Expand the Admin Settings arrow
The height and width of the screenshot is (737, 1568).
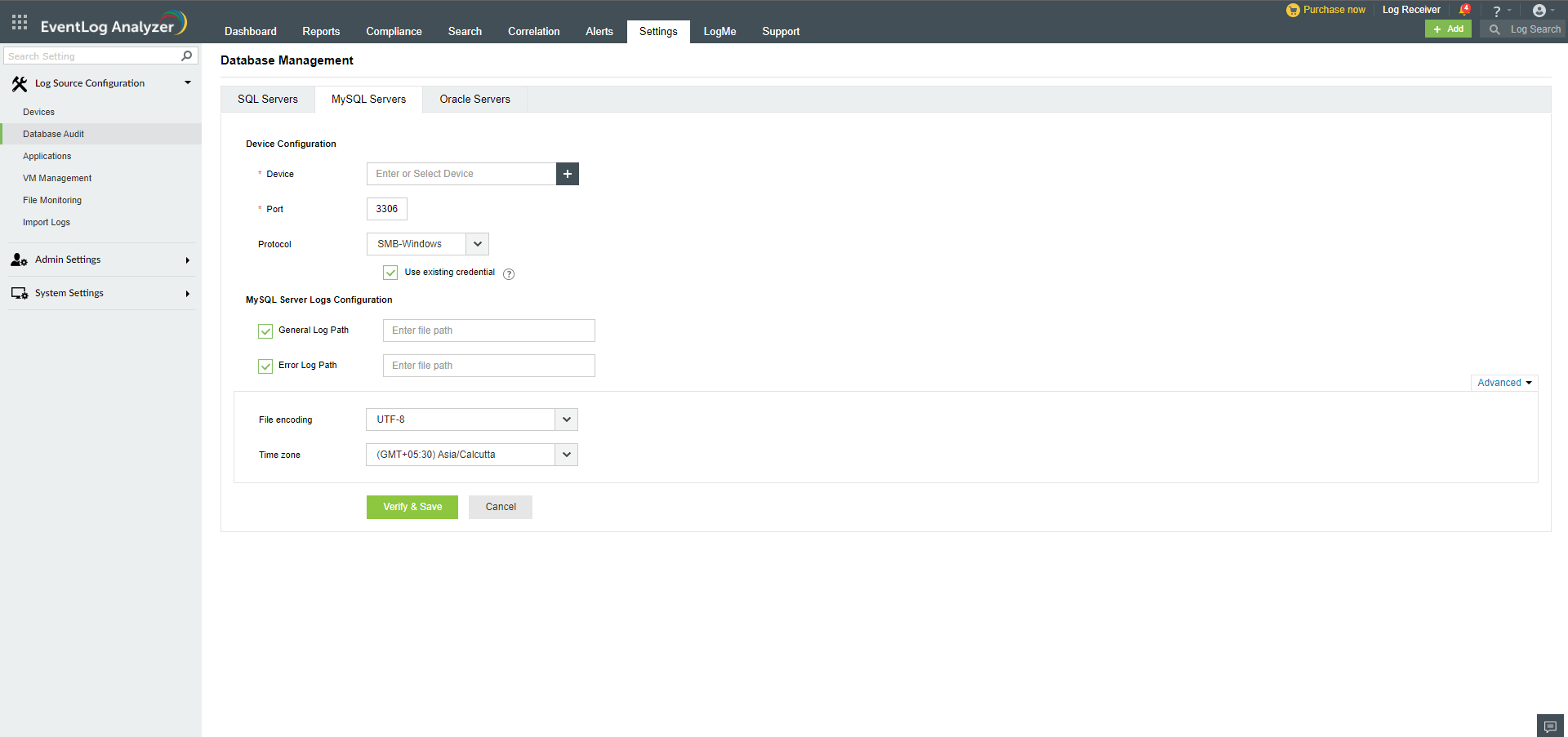pos(188,260)
